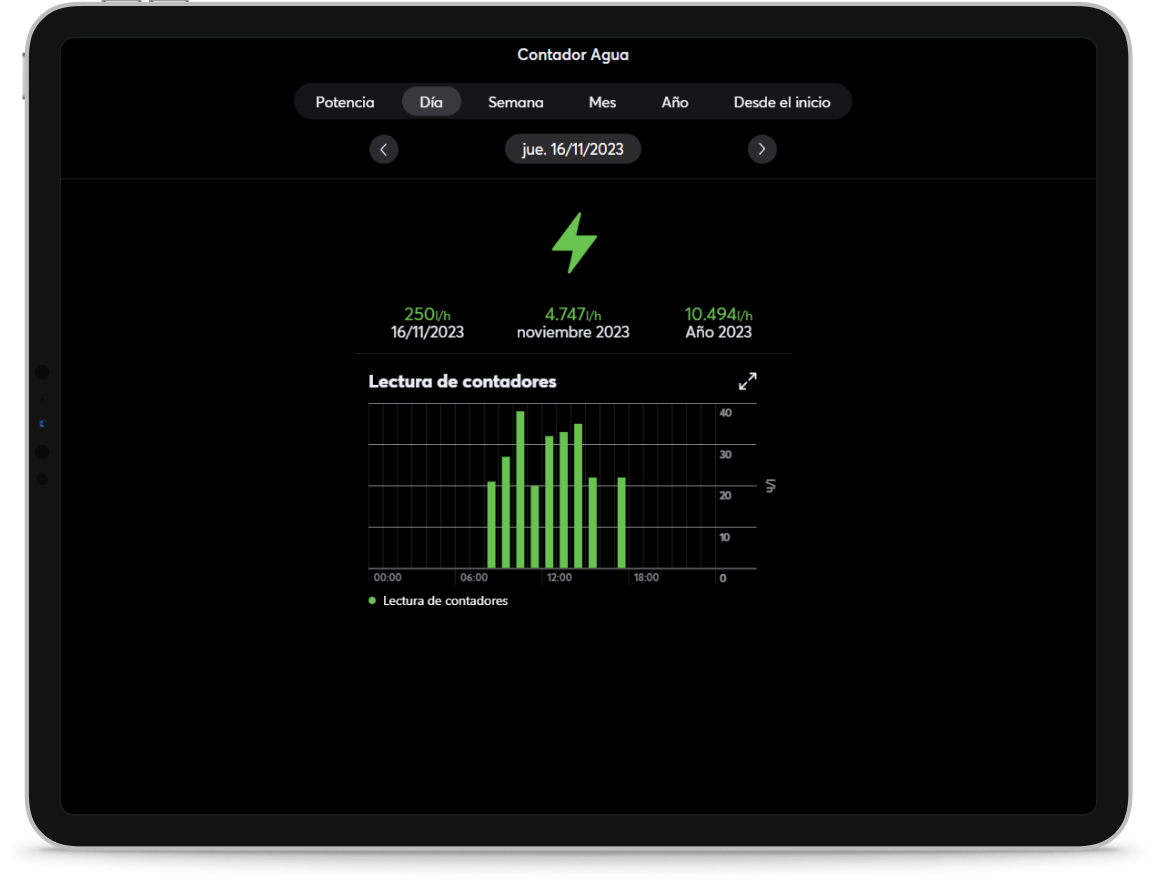Viewport: 1155px width, 882px height.
Task: Click the green lightning bolt icon
Action: tap(574, 243)
